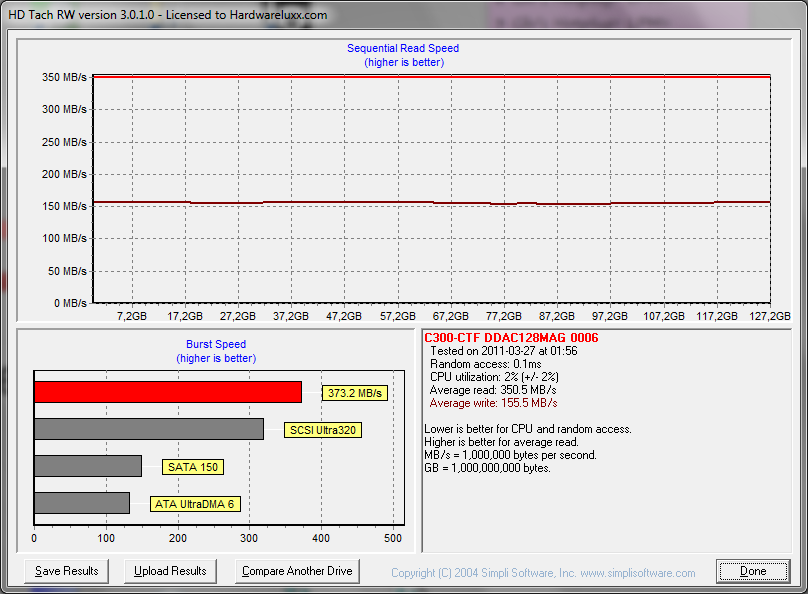Screen dimensions: 808x594
Task: Click the CPU utilization: 2% line
Action: [495, 377]
